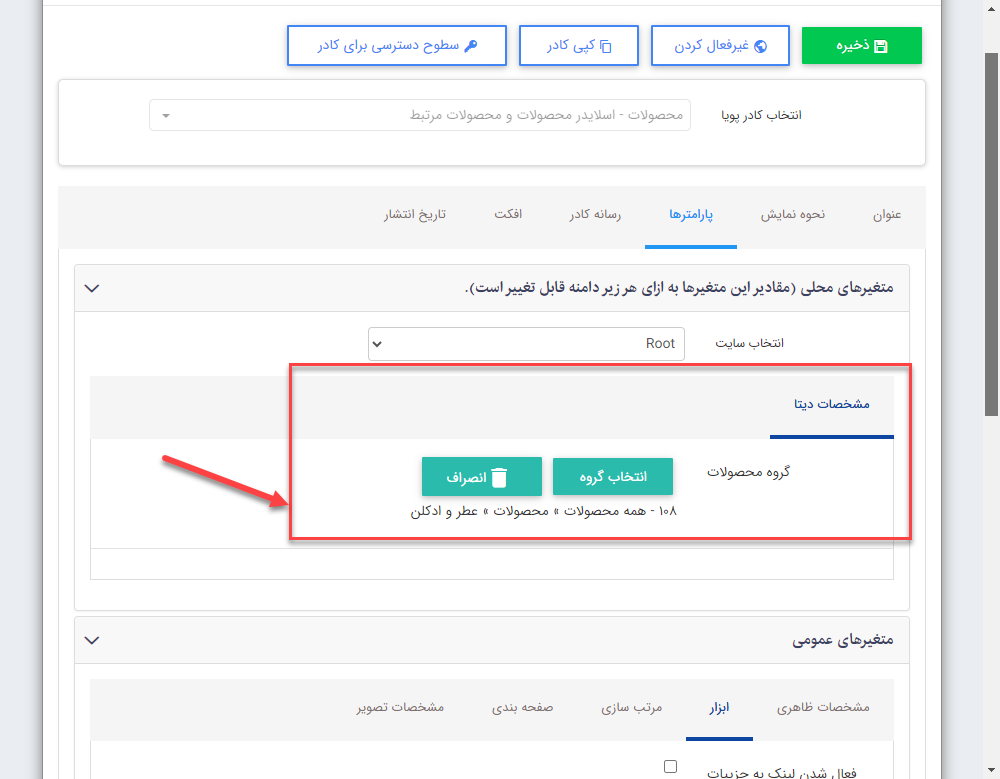The height and width of the screenshot is (779, 1000).
Task: Switch to the عنوان tab
Action: [885, 213]
